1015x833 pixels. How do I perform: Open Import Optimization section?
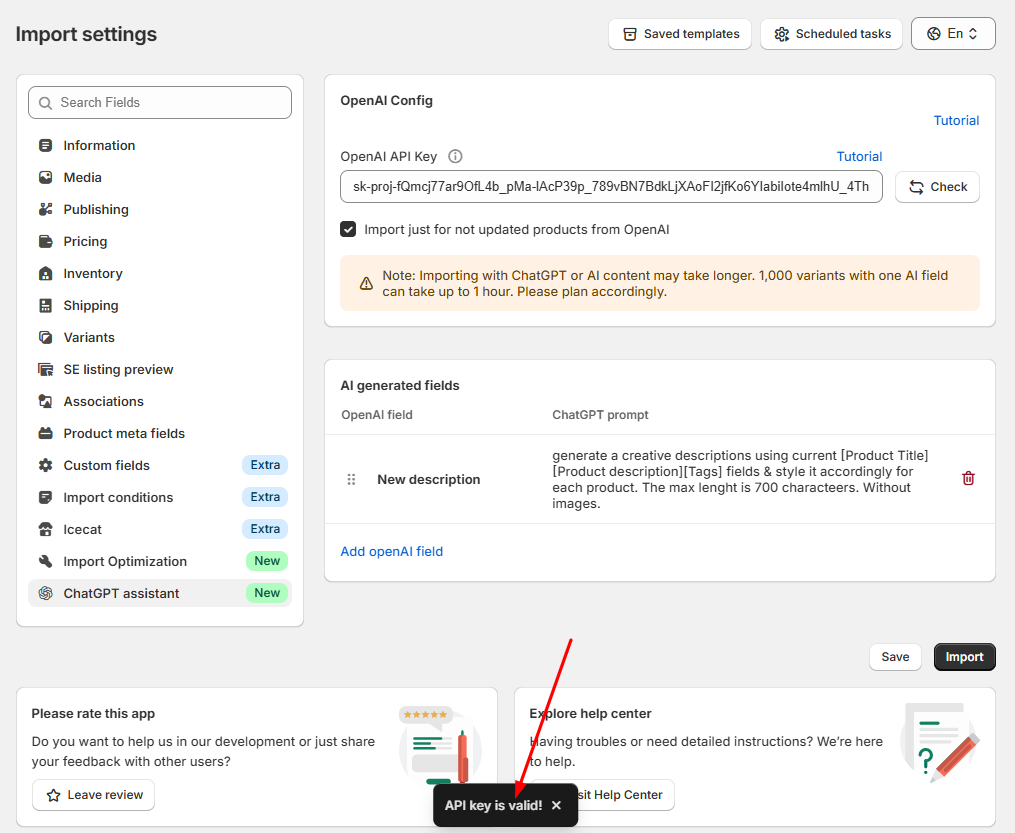click(x=160, y=561)
